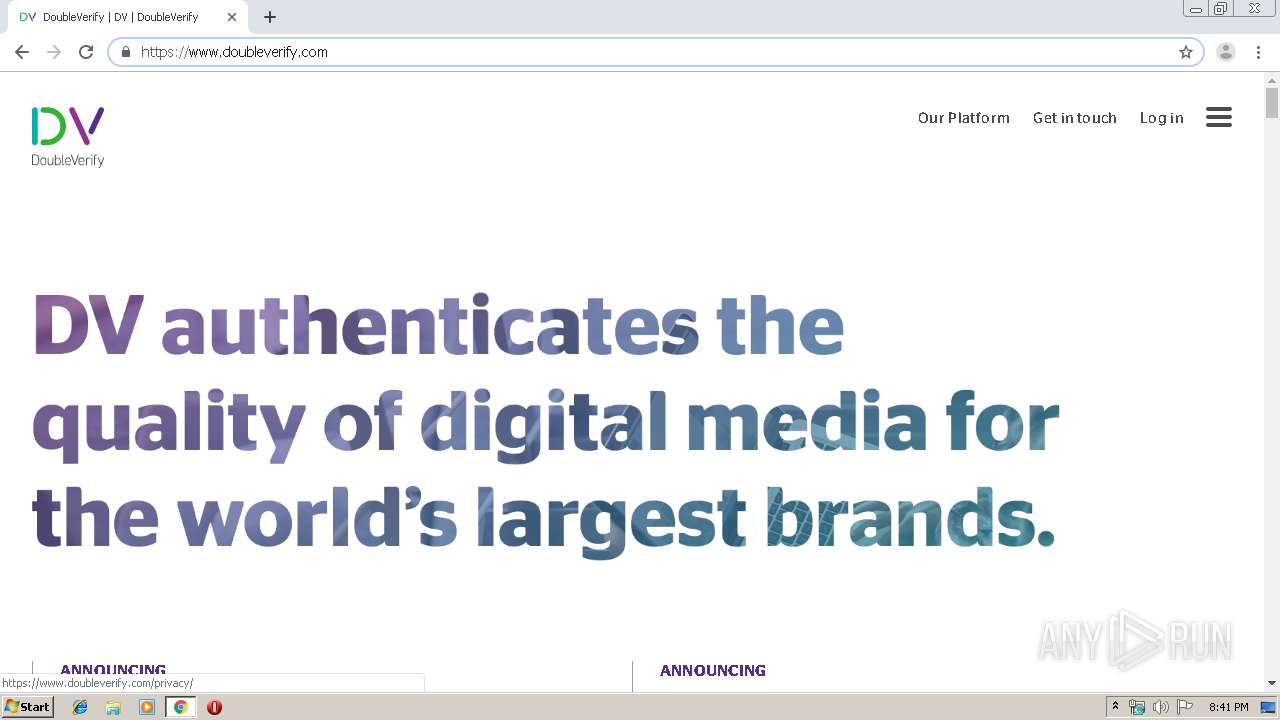The width and height of the screenshot is (1280, 720).
Task: Click the Log in link
Action: click(1162, 118)
